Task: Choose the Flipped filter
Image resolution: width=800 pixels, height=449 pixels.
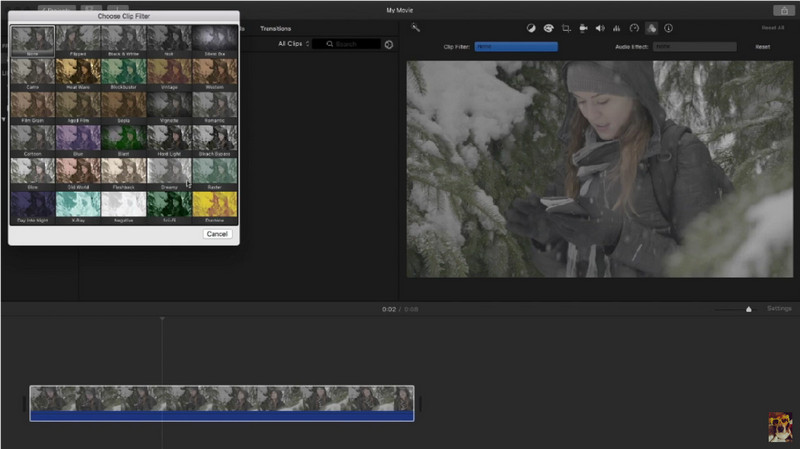Action: tap(78, 41)
